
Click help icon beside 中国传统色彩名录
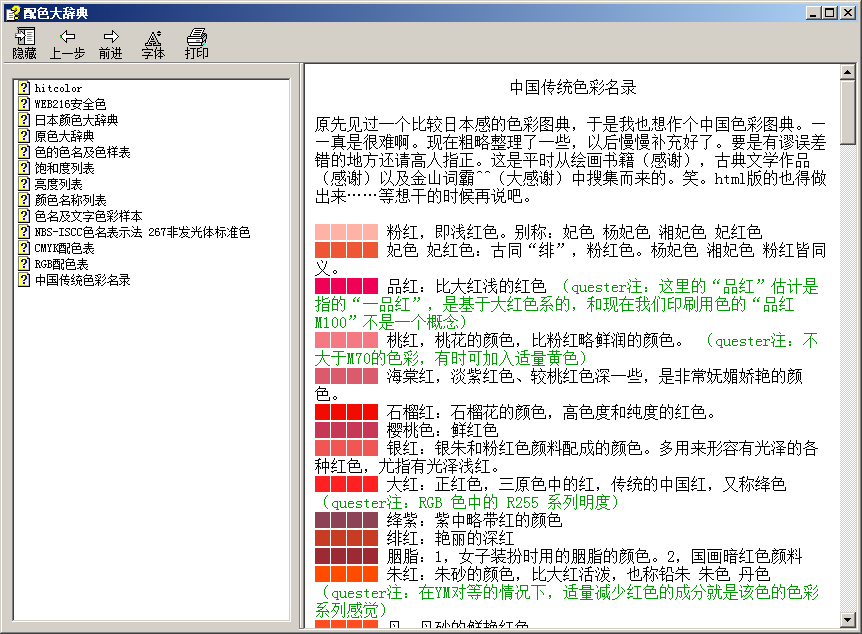pos(24,279)
